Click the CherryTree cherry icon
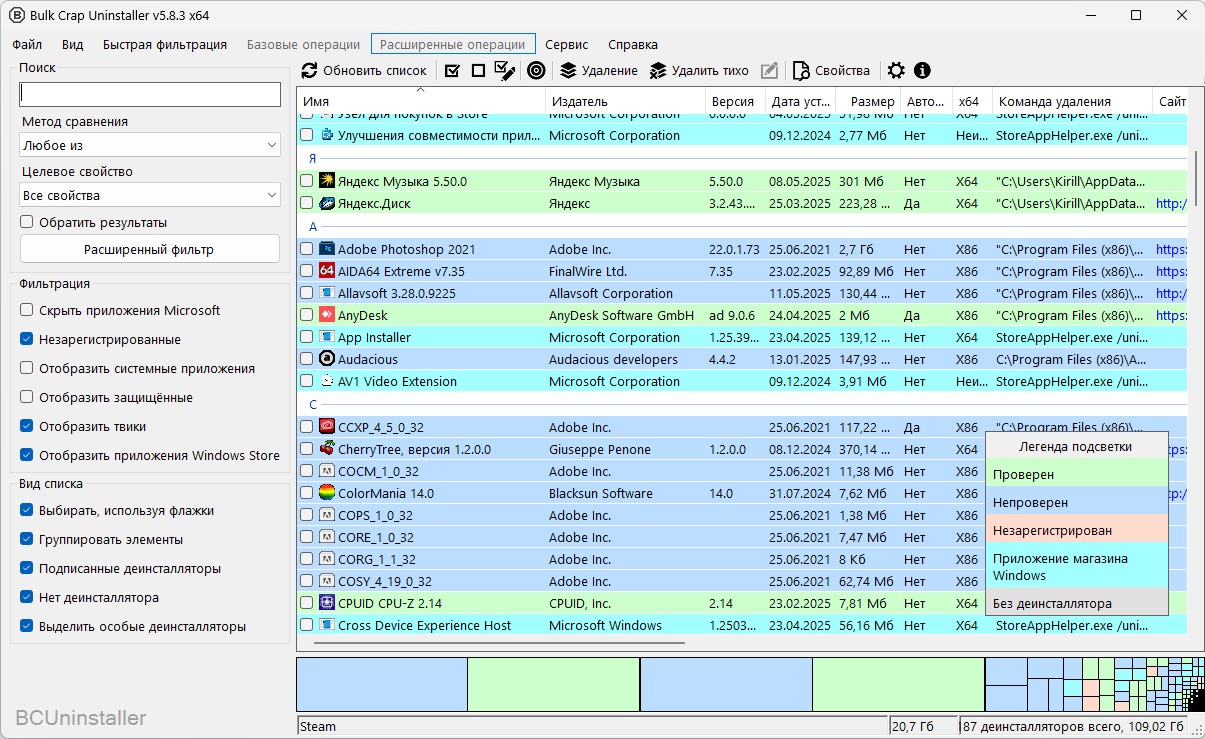Viewport: 1205px width, 739px height. click(x=326, y=449)
